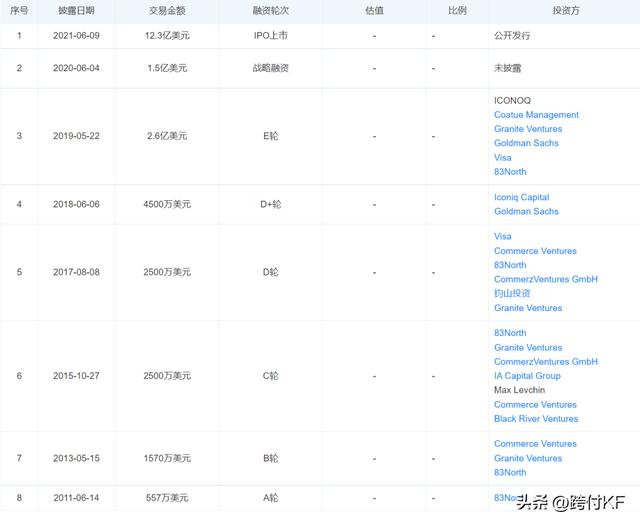Viewport: 640px width, 525px height.
Task: Open Coatue Management investor link
Action: tap(536, 115)
